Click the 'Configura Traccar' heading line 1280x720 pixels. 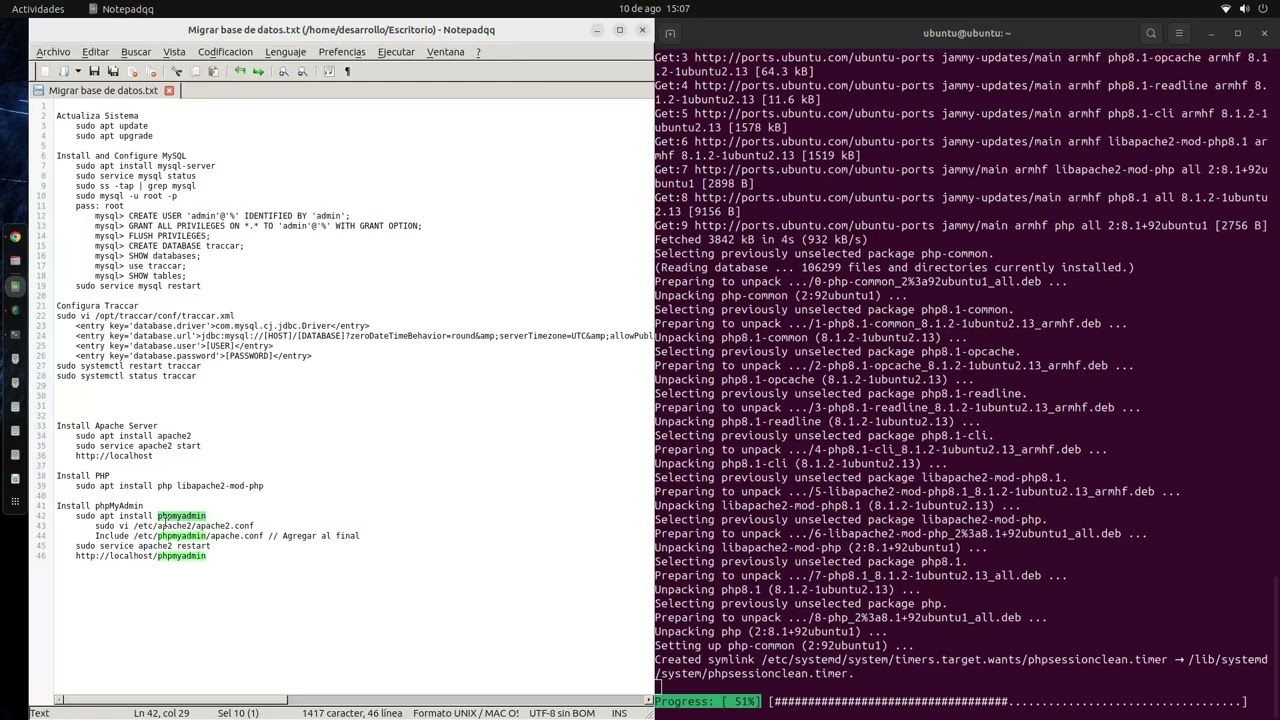[x=97, y=306]
